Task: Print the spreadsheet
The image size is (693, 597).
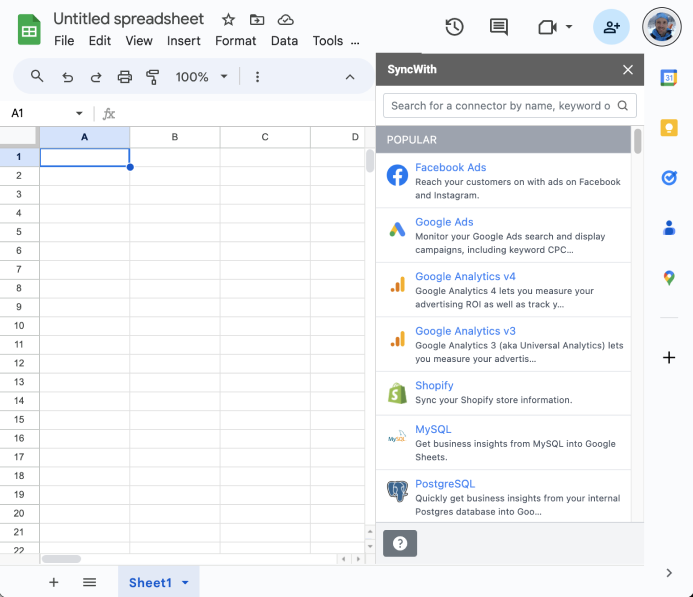Action: point(125,77)
